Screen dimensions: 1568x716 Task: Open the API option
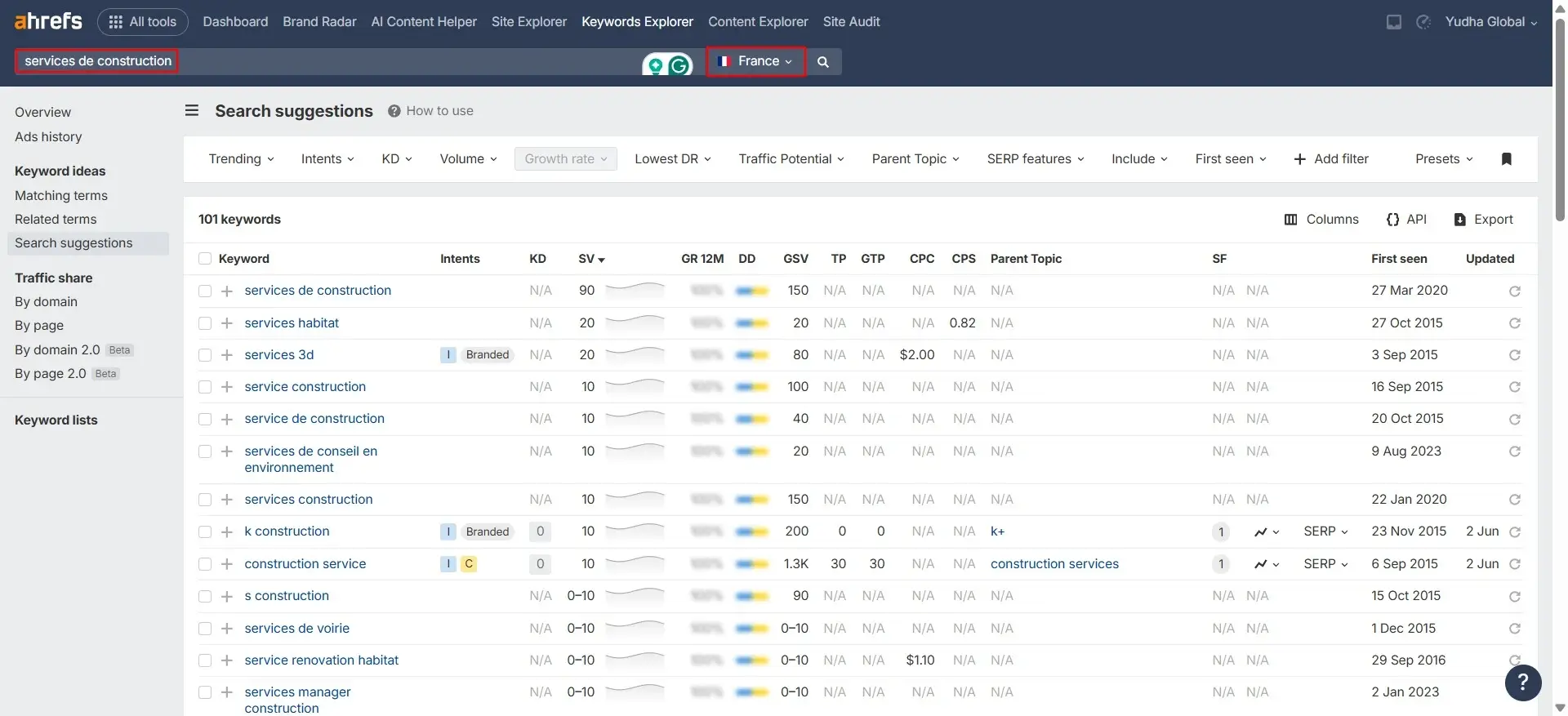(x=1406, y=220)
